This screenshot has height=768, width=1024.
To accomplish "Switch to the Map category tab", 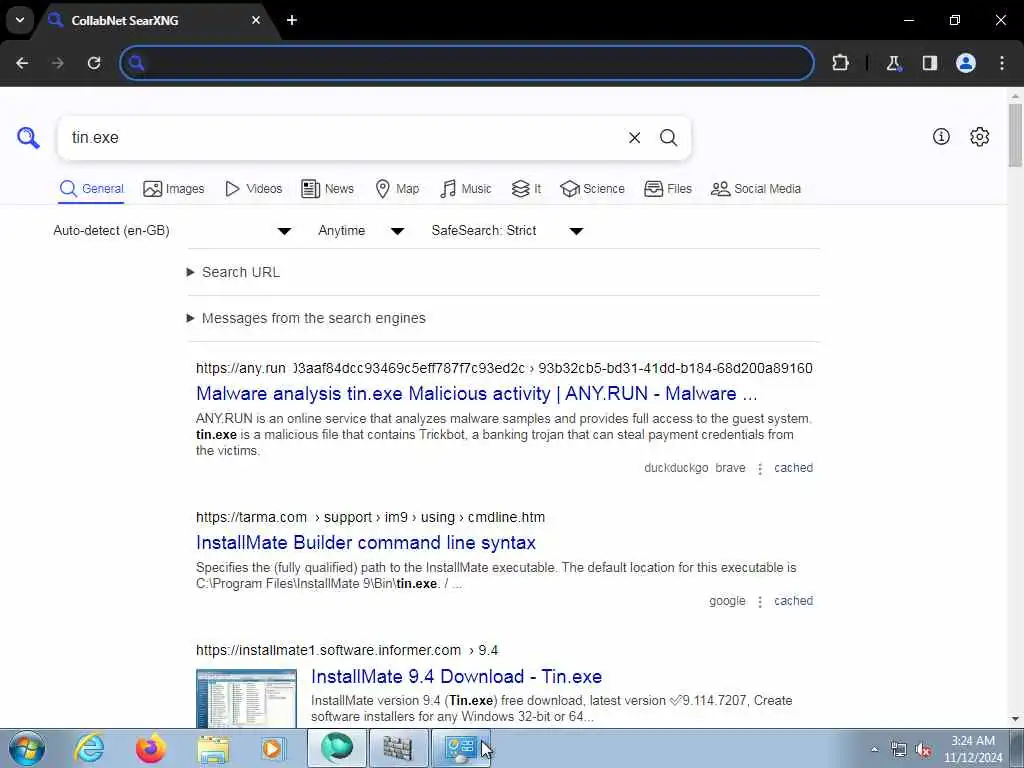I will click(x=397, y=189).
